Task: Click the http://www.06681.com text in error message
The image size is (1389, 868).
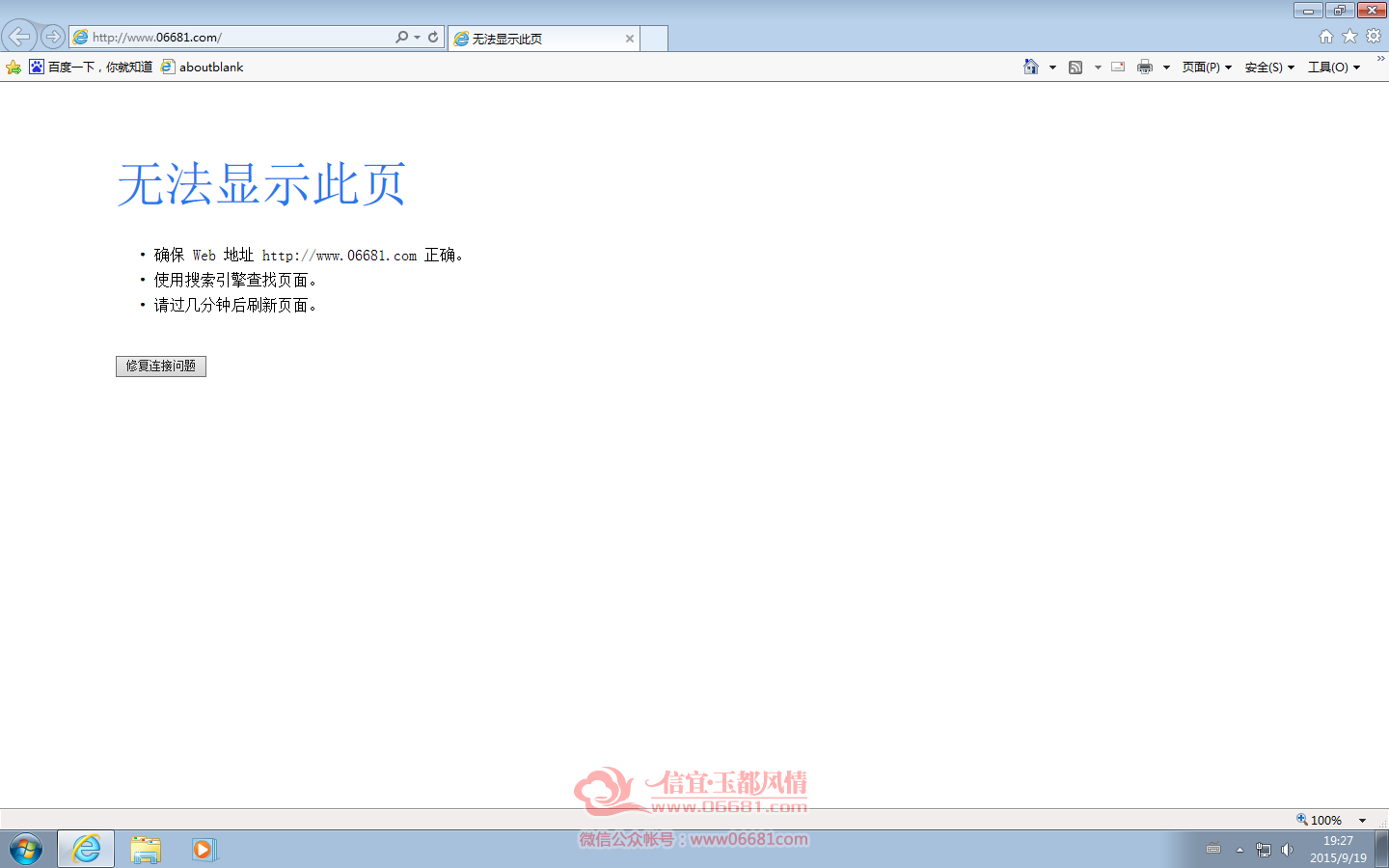Action: [340, 256]
